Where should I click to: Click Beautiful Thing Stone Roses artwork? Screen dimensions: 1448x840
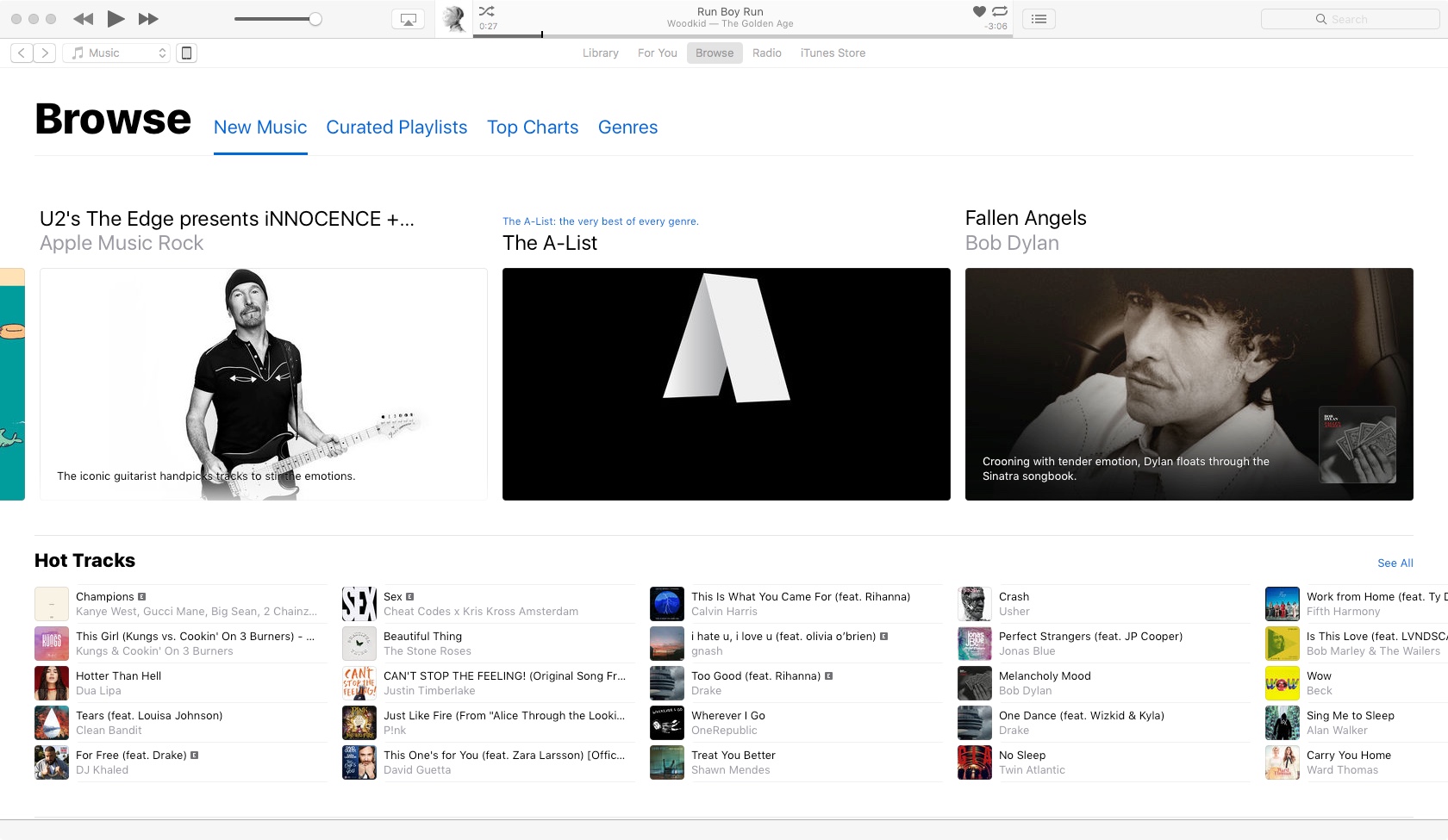(x=359, y=644)
